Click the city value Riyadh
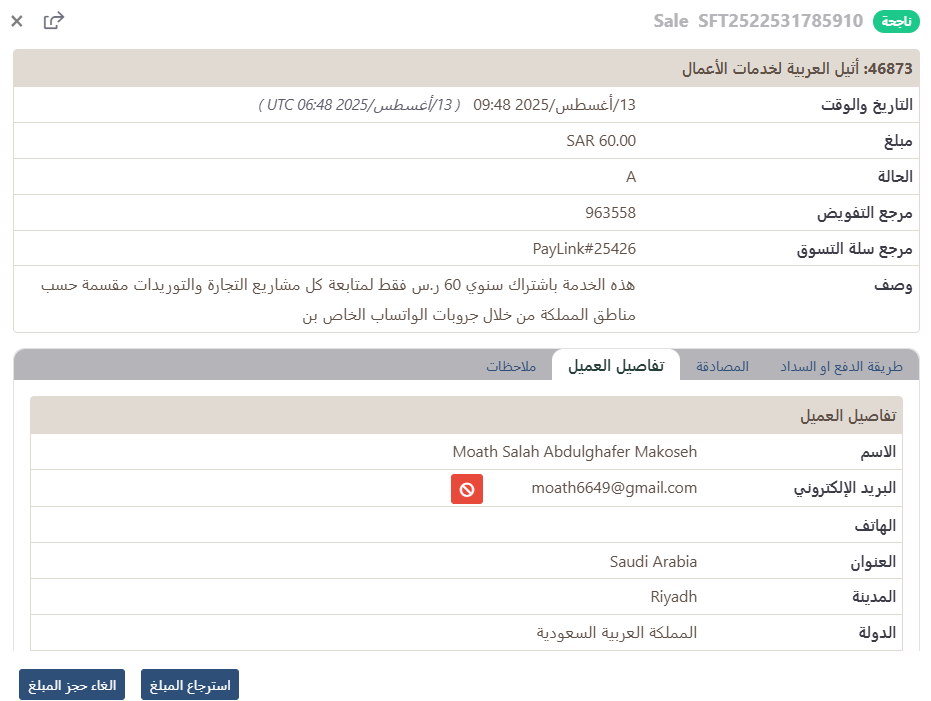The height and width of the screenshot is (701, 931). tap(673, 597)
